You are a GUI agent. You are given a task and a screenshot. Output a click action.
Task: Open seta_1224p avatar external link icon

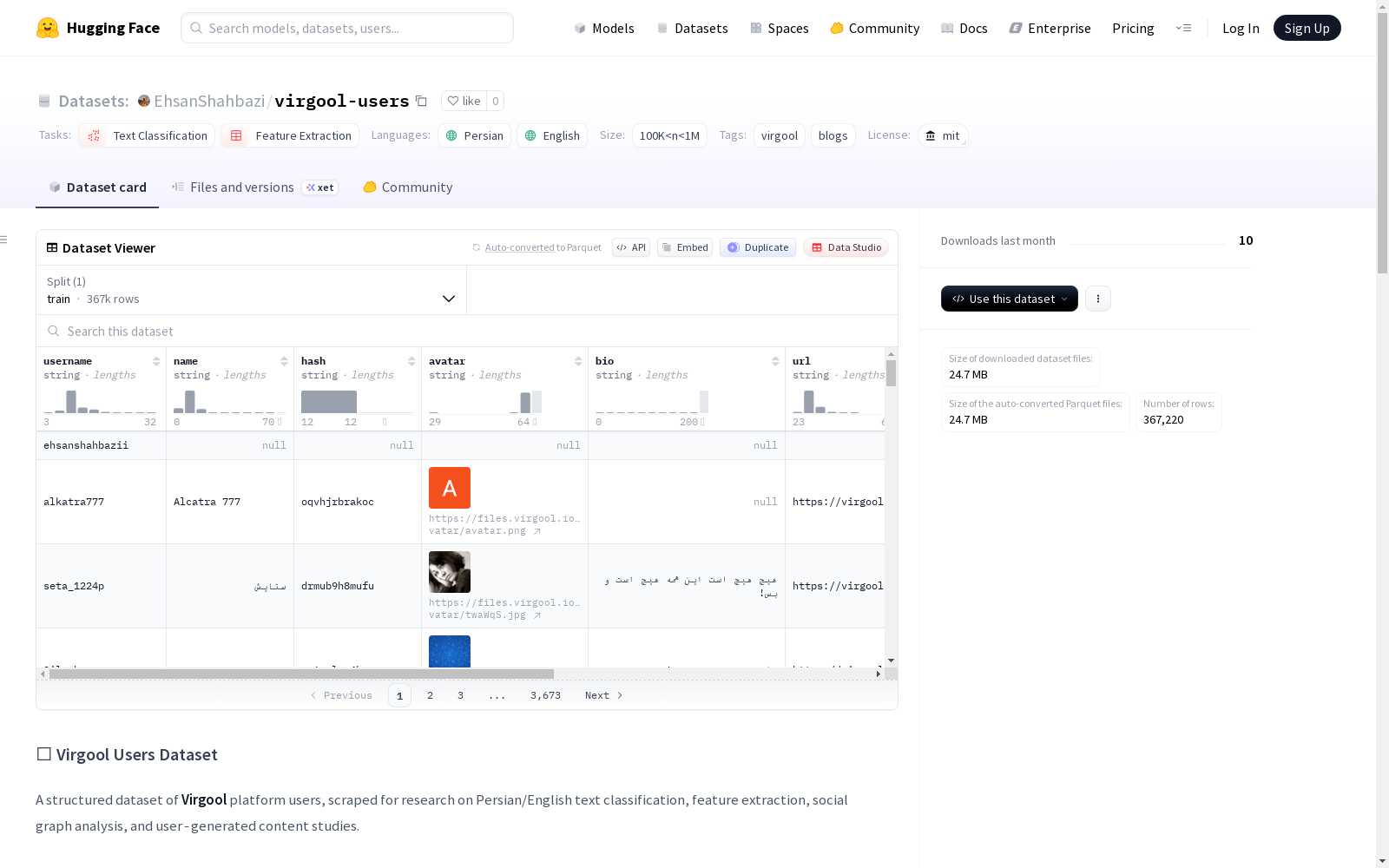point(537,615)
